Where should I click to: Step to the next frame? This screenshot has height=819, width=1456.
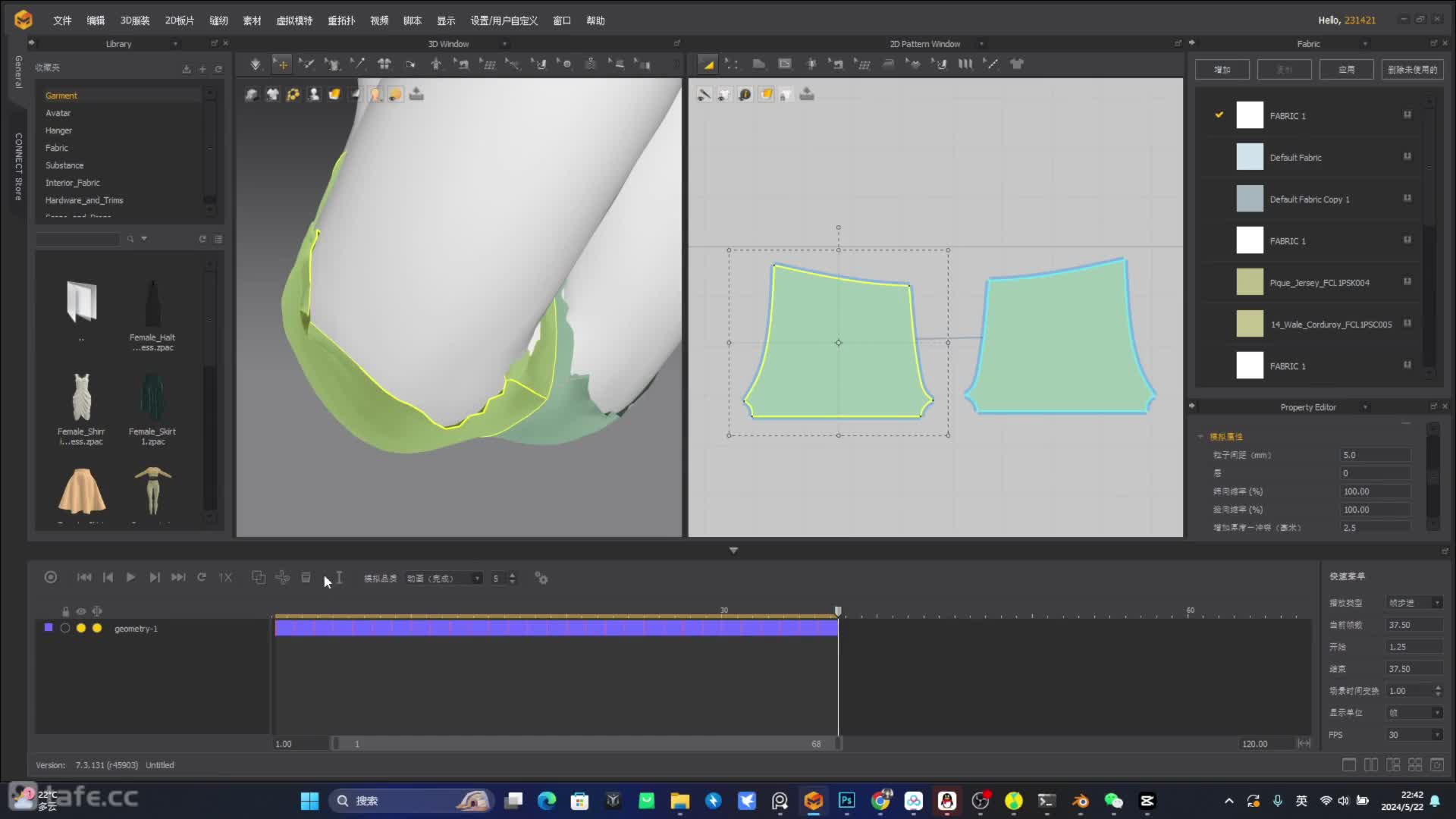coord(155,578)
